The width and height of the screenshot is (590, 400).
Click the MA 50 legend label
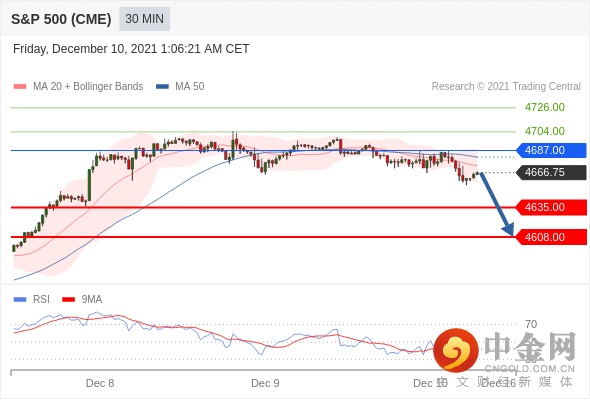[x=190, y=87]
